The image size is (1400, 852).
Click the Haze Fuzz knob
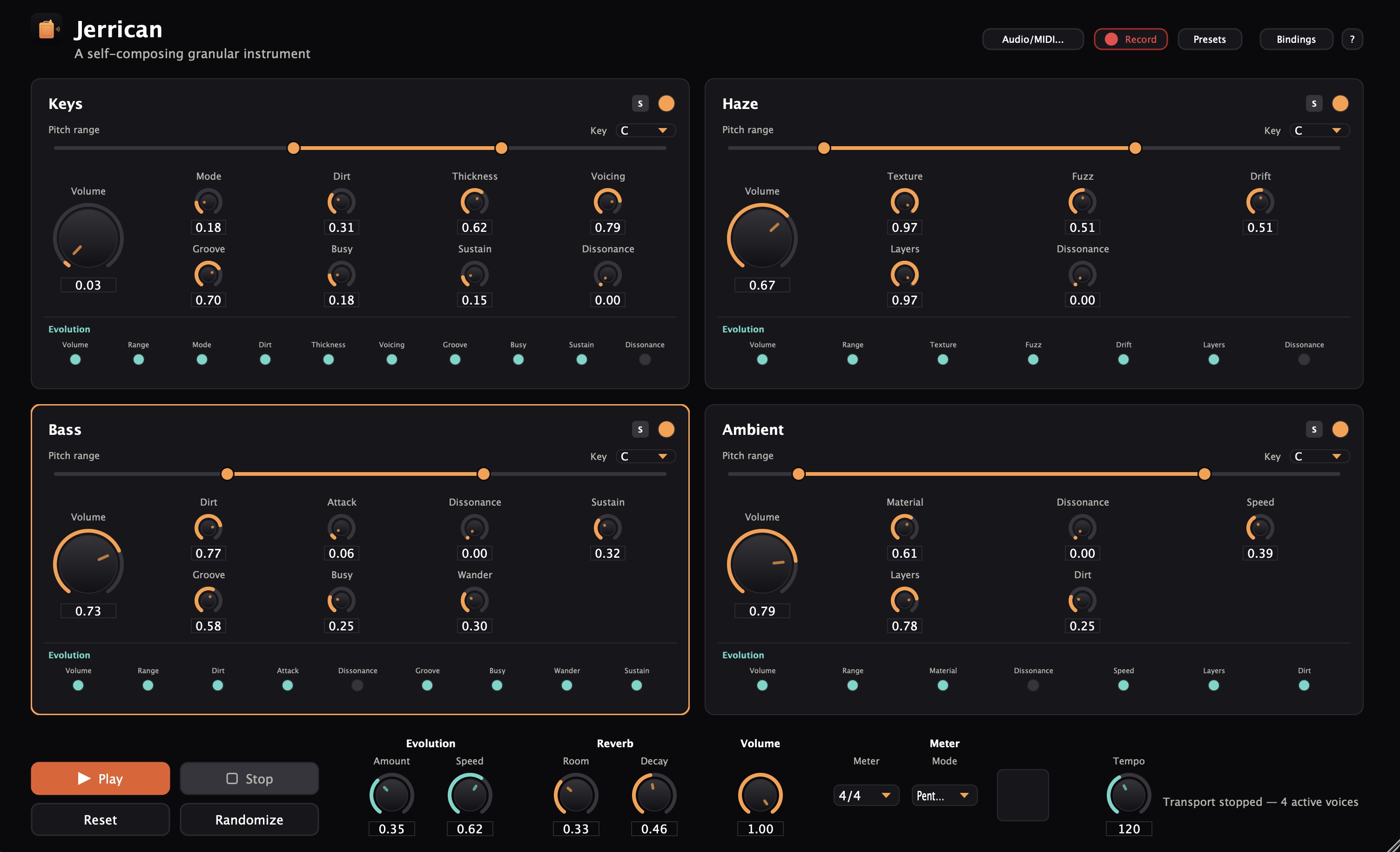click(x=1083, y=202)
